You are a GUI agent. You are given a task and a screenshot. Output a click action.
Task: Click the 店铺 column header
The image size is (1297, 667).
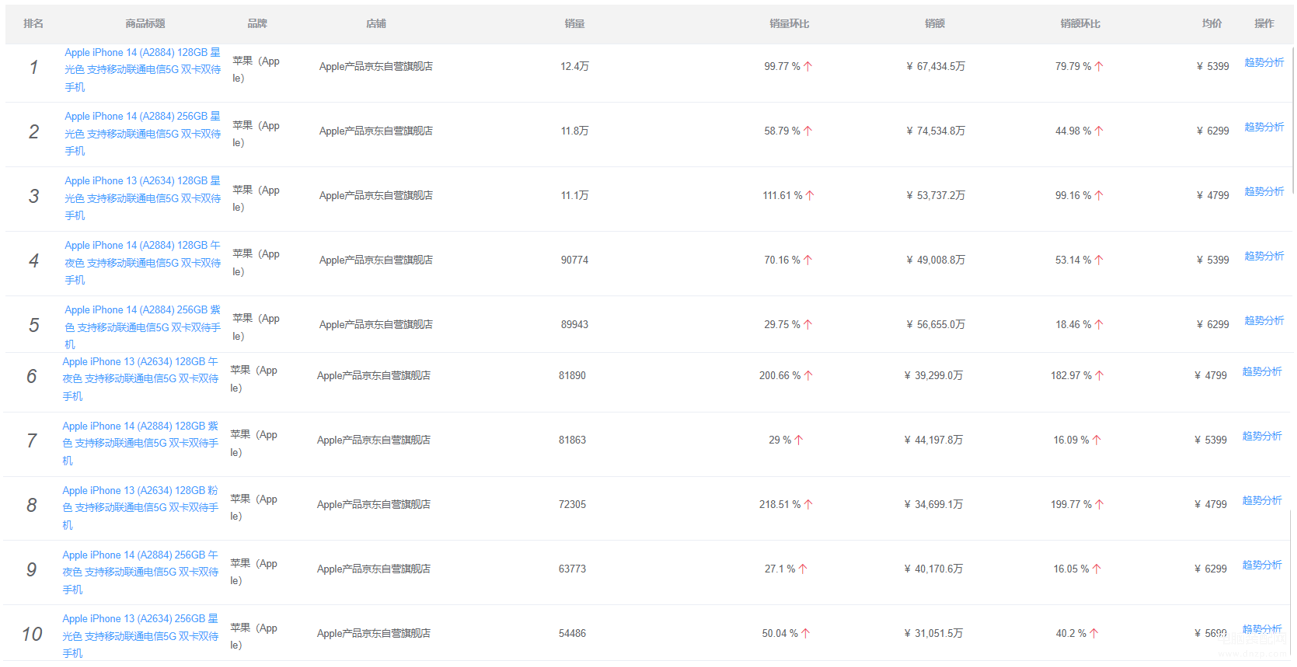(376, 23)
